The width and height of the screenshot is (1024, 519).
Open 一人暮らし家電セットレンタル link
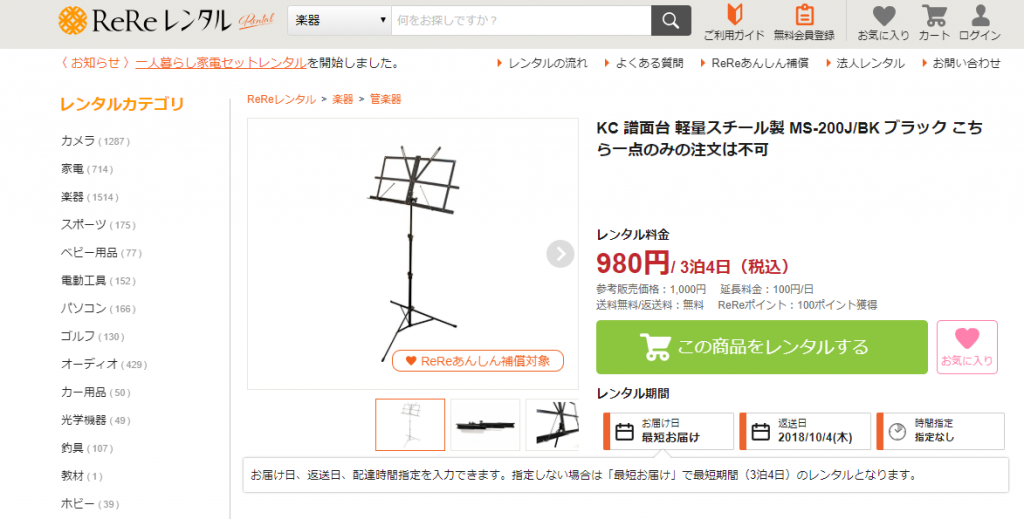(x=221, y=63)
